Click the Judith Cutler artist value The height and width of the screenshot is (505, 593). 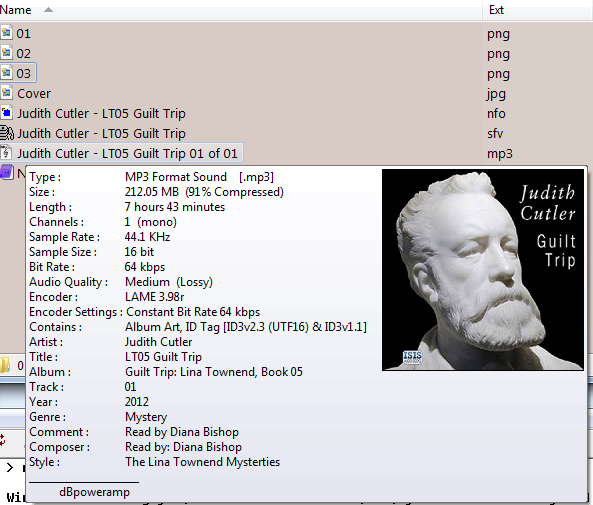[x=158, y=342]
